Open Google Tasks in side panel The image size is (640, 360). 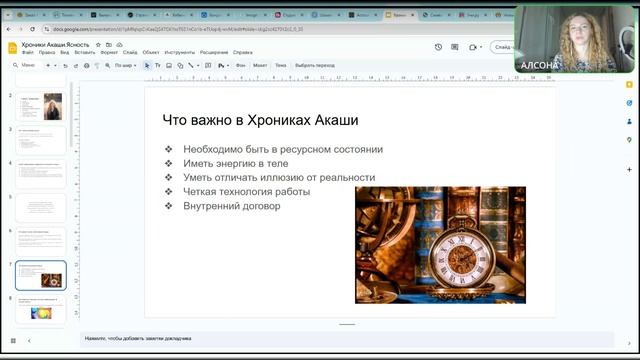pyautogui.click(x=629, y=103)
